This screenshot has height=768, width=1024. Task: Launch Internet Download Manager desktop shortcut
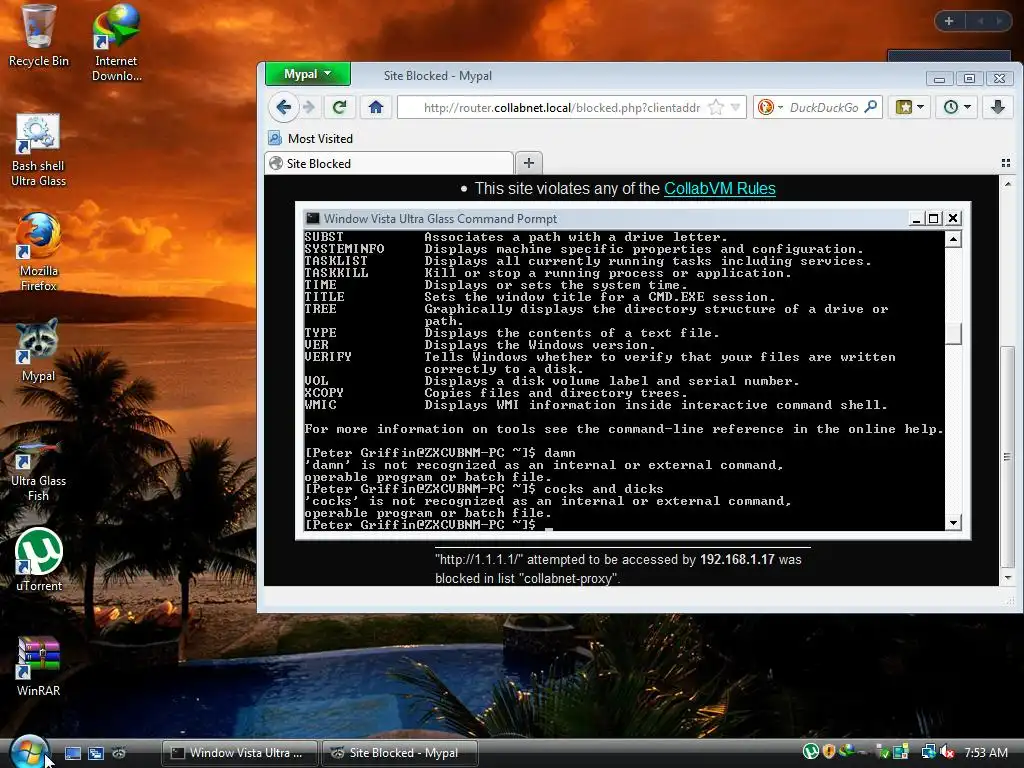point(116,42)
